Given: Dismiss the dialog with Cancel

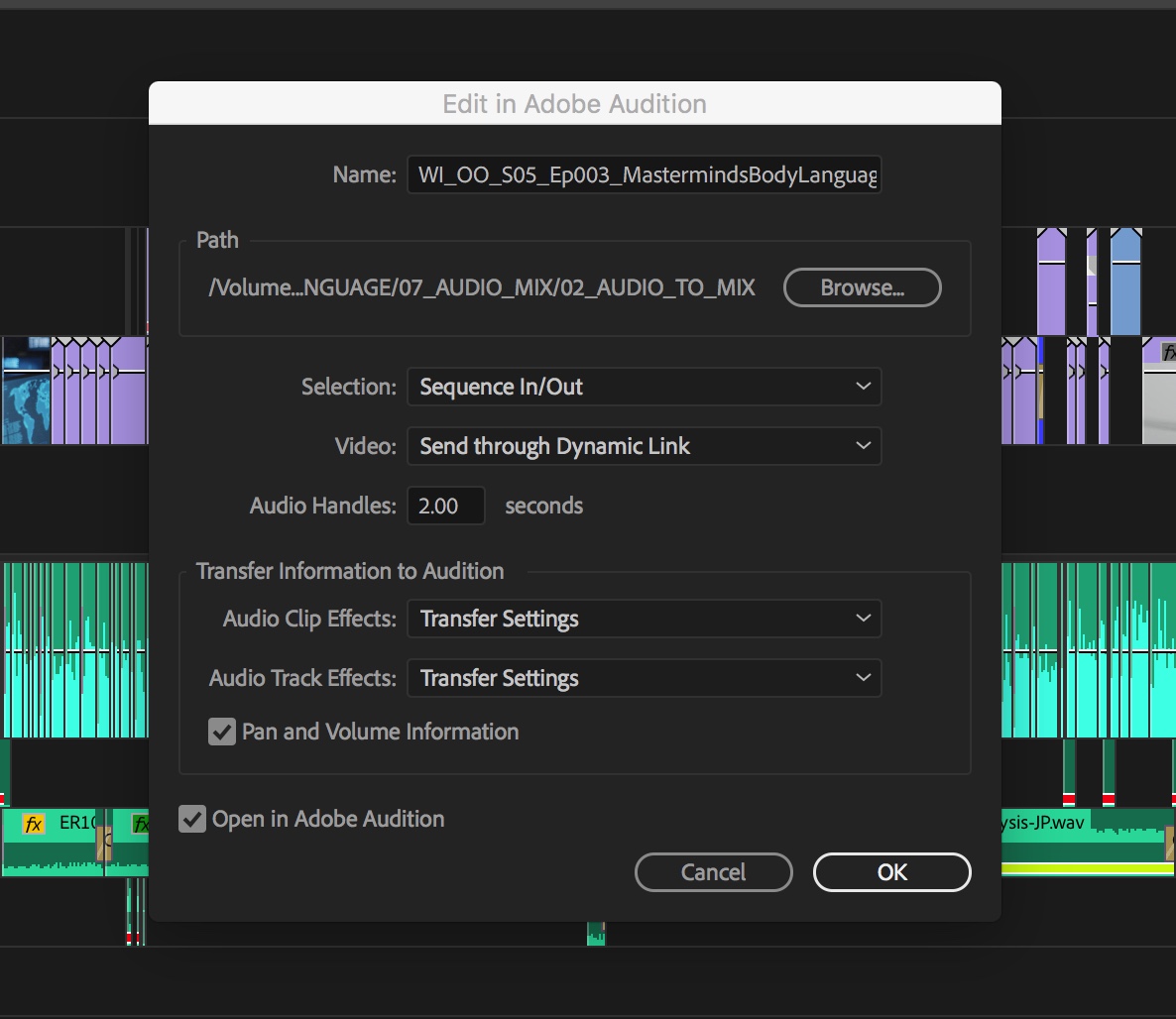Looking at the screenshot, I should 713,872.
